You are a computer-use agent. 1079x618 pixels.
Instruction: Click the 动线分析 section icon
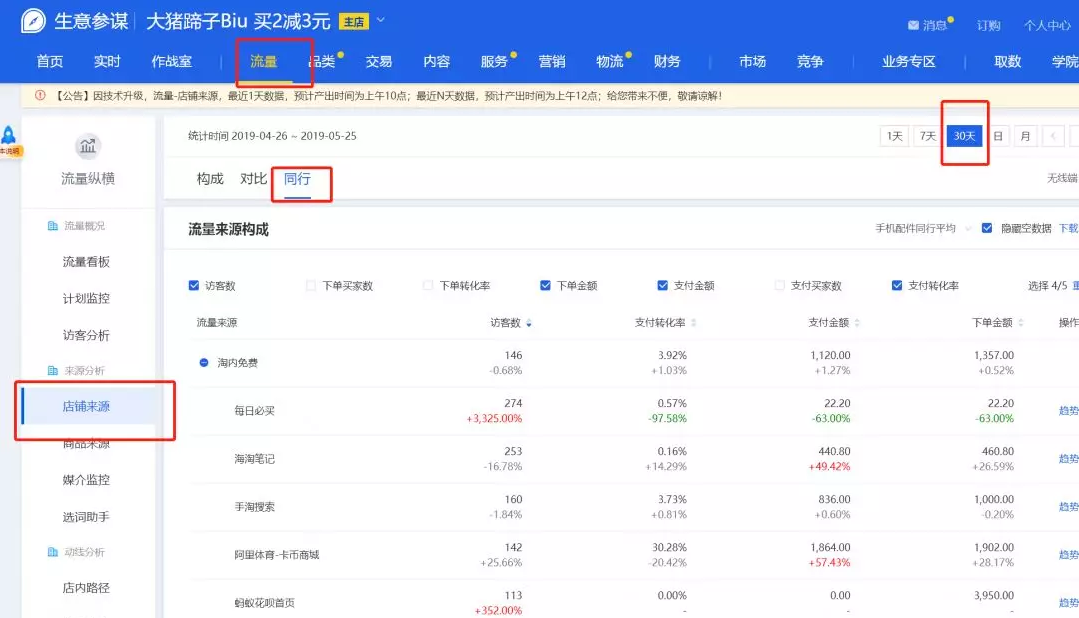point(52,552)
